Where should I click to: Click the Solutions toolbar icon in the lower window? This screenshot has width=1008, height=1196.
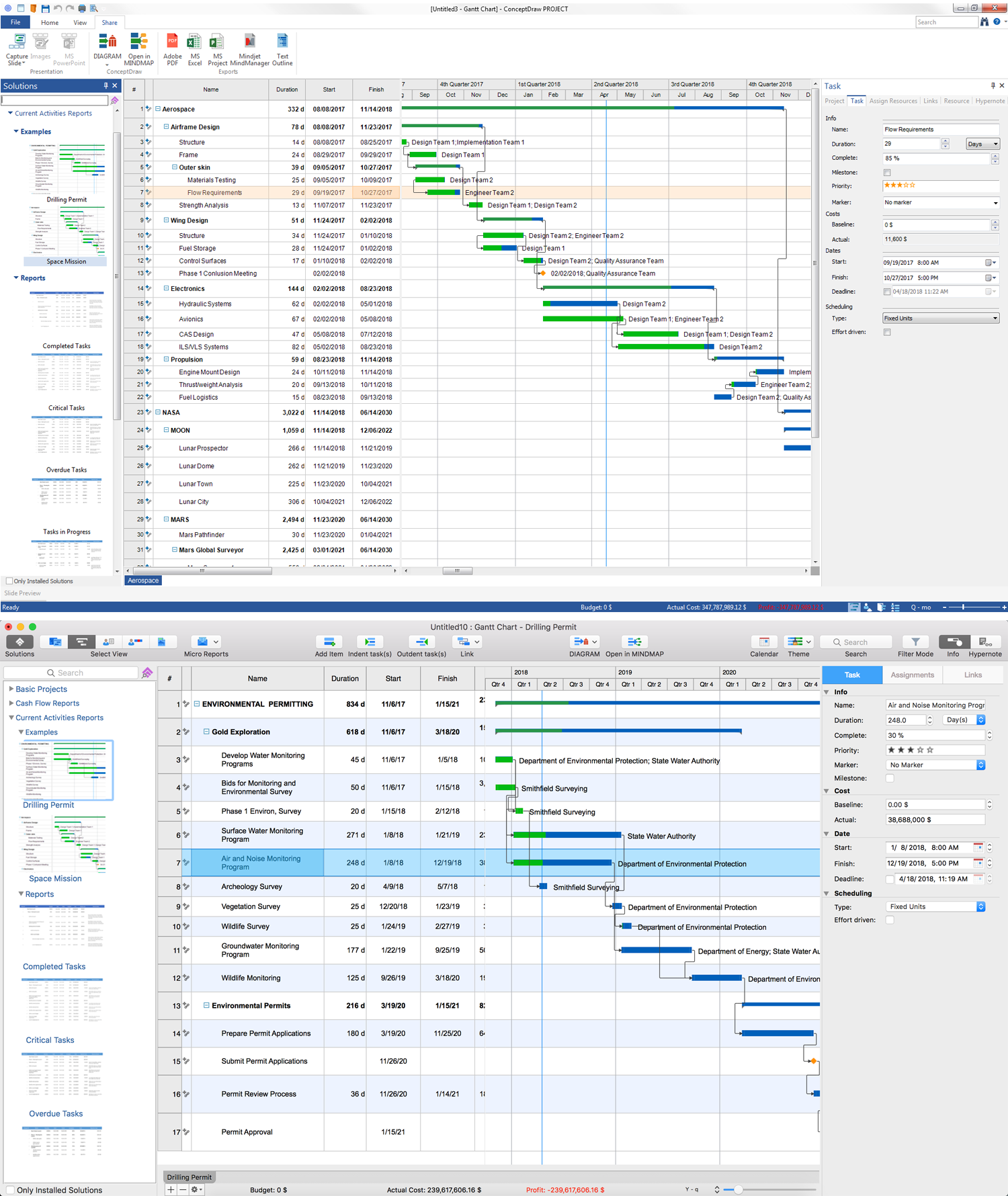(x=20, y=642)
